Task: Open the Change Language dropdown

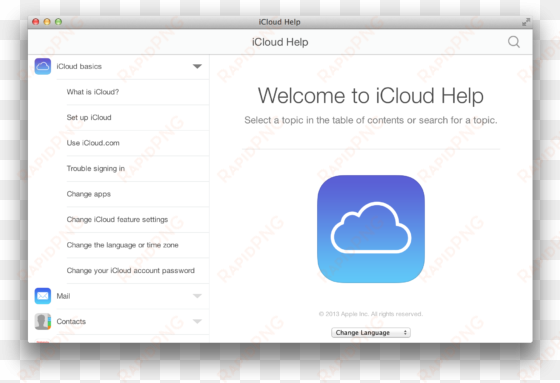Action: (371, 333)
